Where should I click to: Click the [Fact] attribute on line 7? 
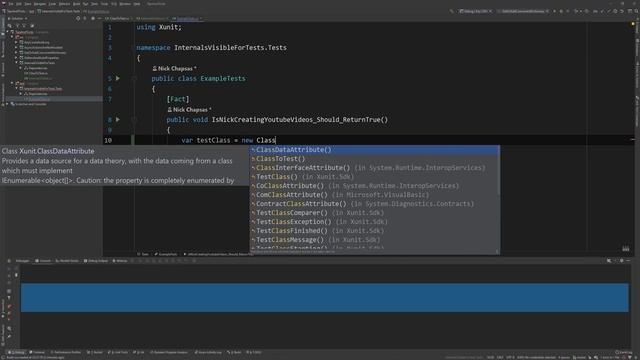178,99
